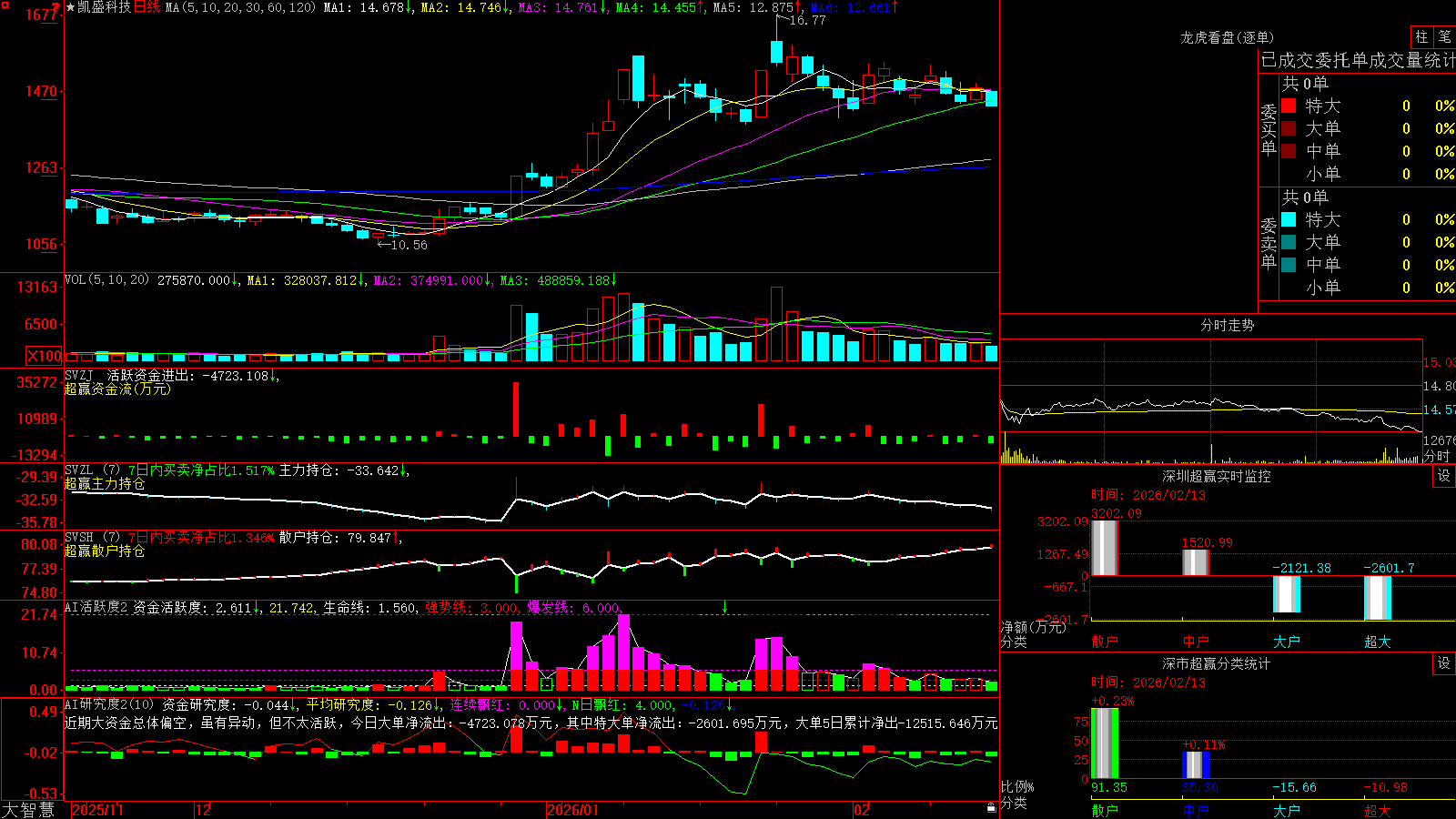This screenshot has width=1456, height=819.
Task: Switch 龙虎看盘 to 柱 bar view
Action: click(1421, 37)
